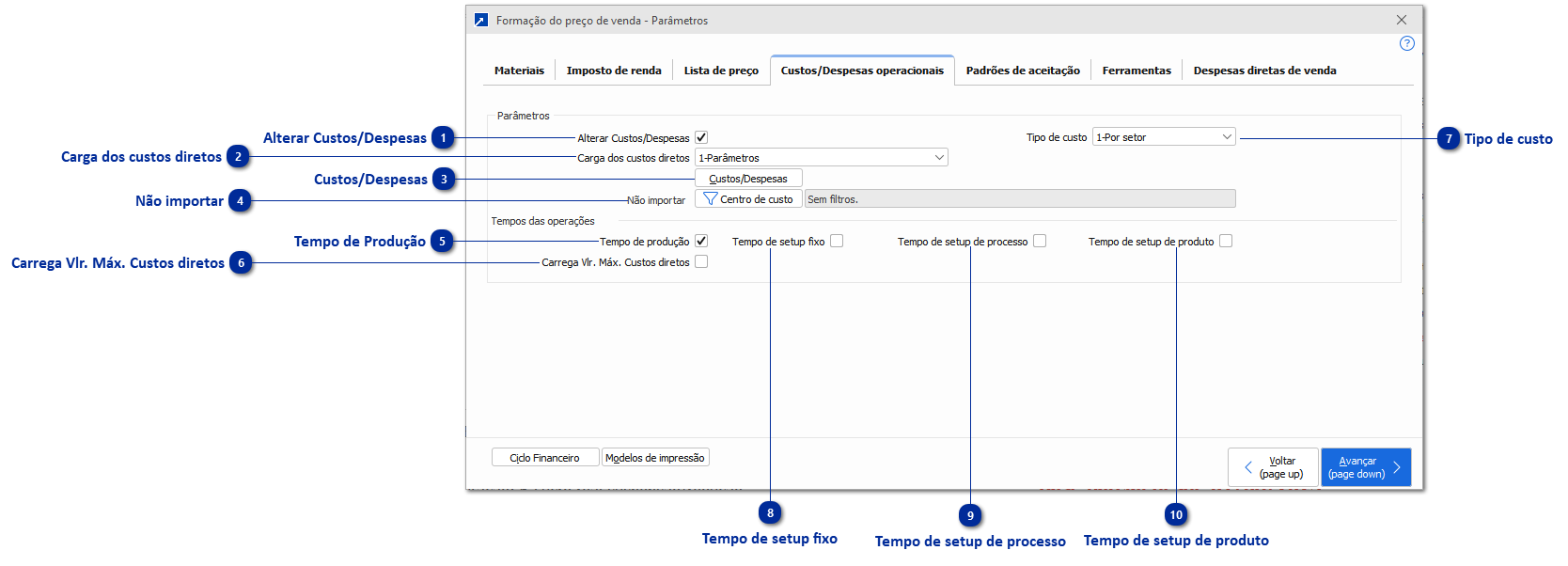Click the right chevron on Avançar
The width and height of the screenshot is (1568, 566).
coord(1396,467)
